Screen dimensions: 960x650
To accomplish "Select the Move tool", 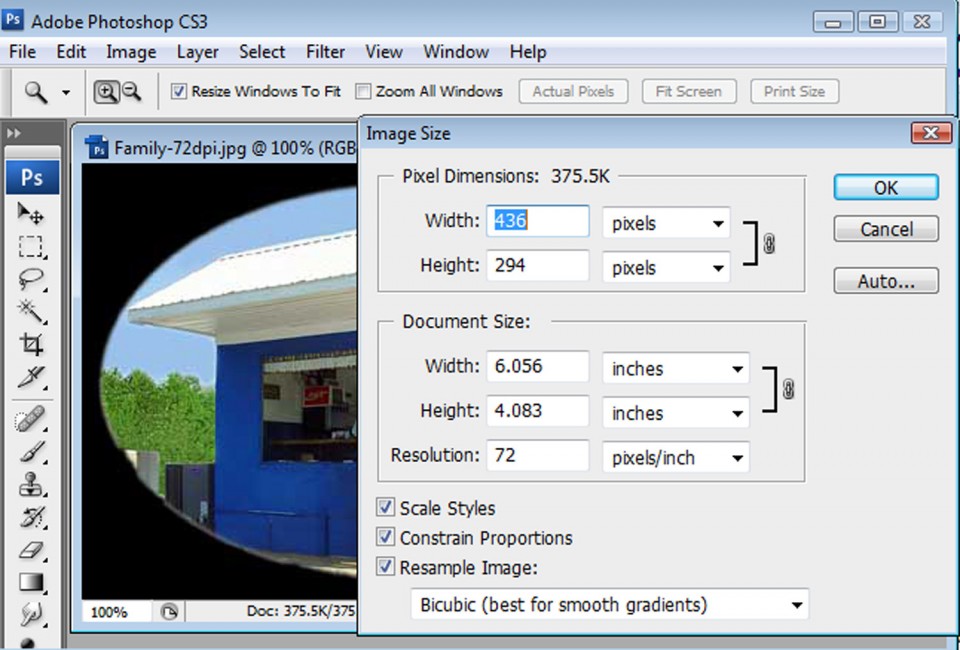I will click(x=31, y=212).
